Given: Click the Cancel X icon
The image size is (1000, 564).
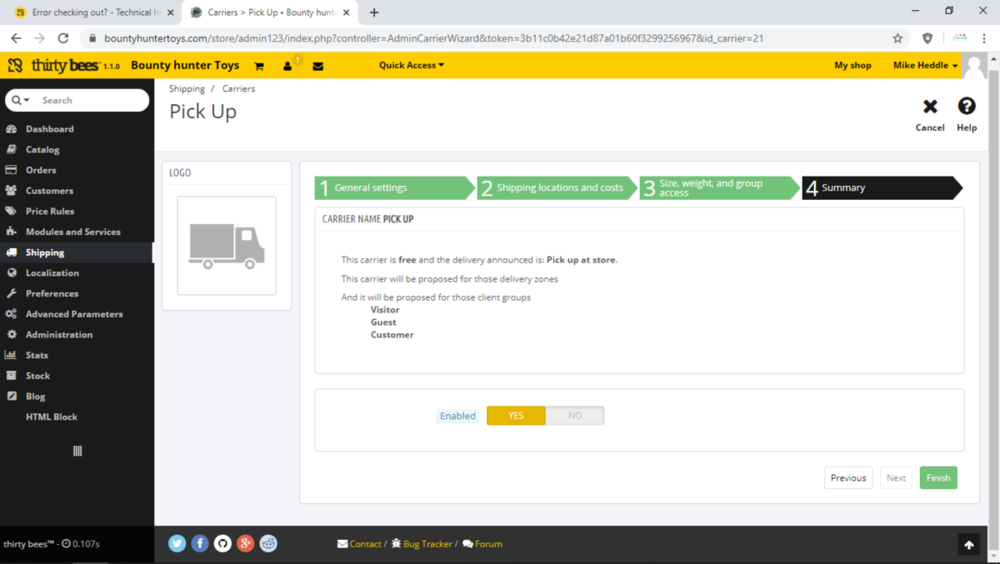Looking at the screenshot, I should (930, 107).
